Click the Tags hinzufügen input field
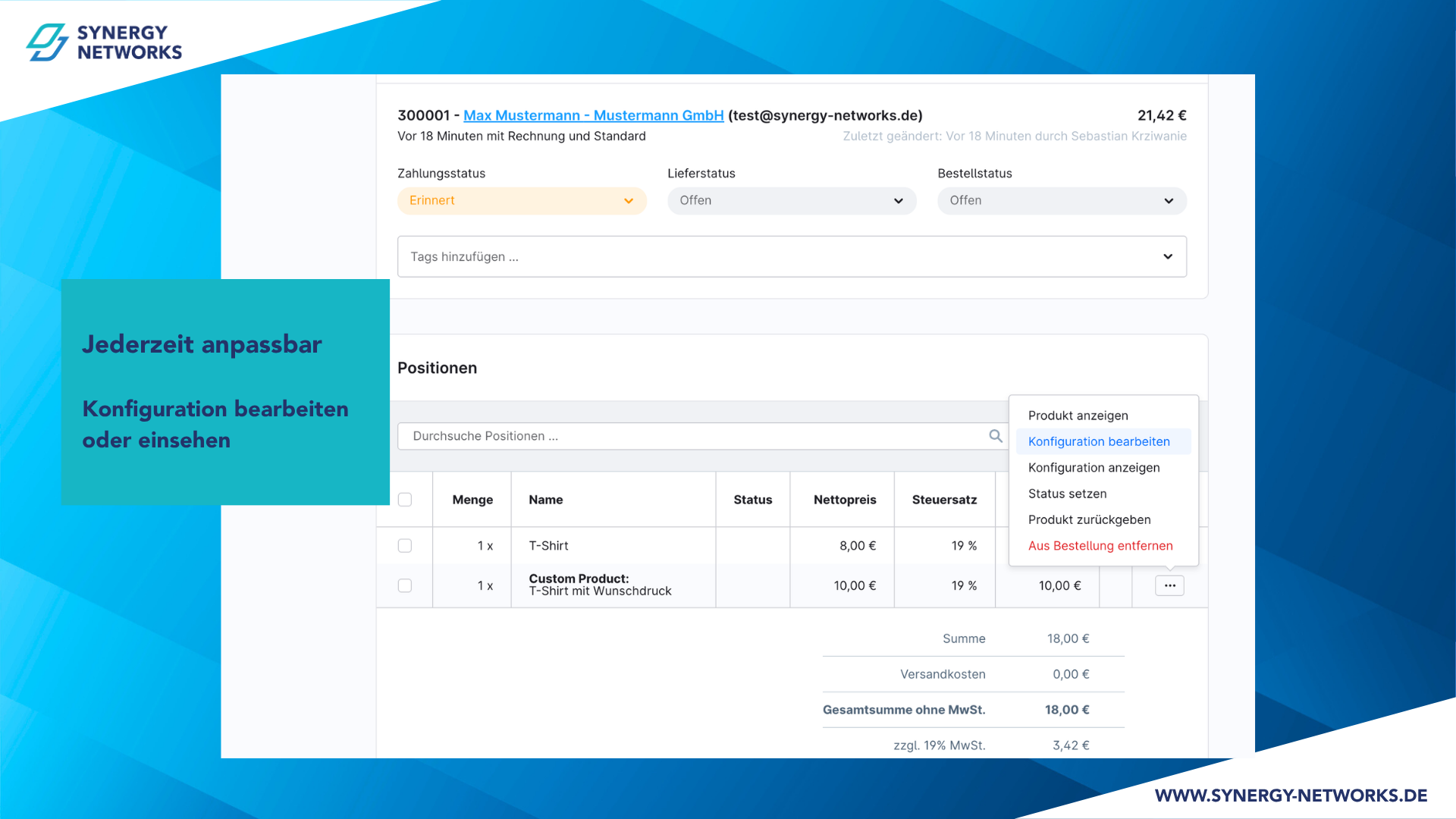The width and height of the screenshot is (1456, 819). pyautogui.click(x=792, y=256)
